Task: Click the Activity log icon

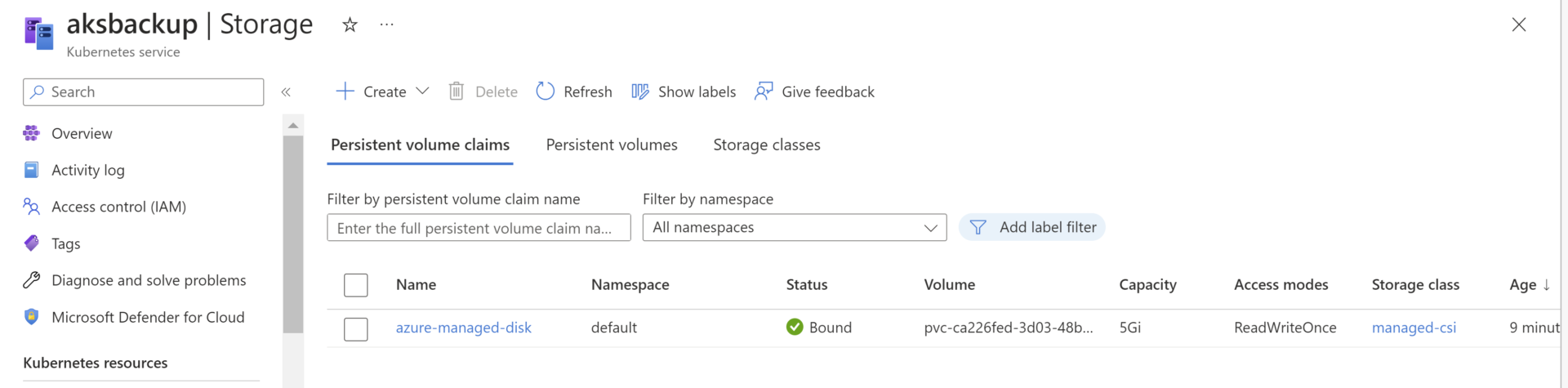Action: tap(31, 170)
